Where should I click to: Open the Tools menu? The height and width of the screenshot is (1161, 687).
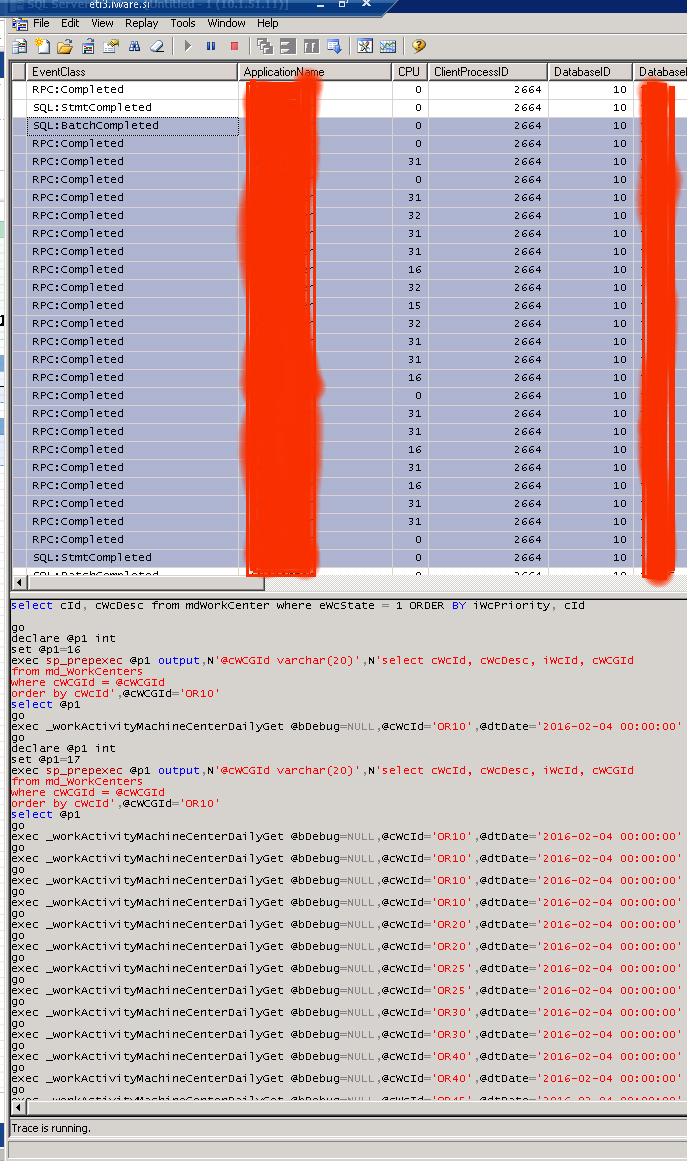pos(183,24)
